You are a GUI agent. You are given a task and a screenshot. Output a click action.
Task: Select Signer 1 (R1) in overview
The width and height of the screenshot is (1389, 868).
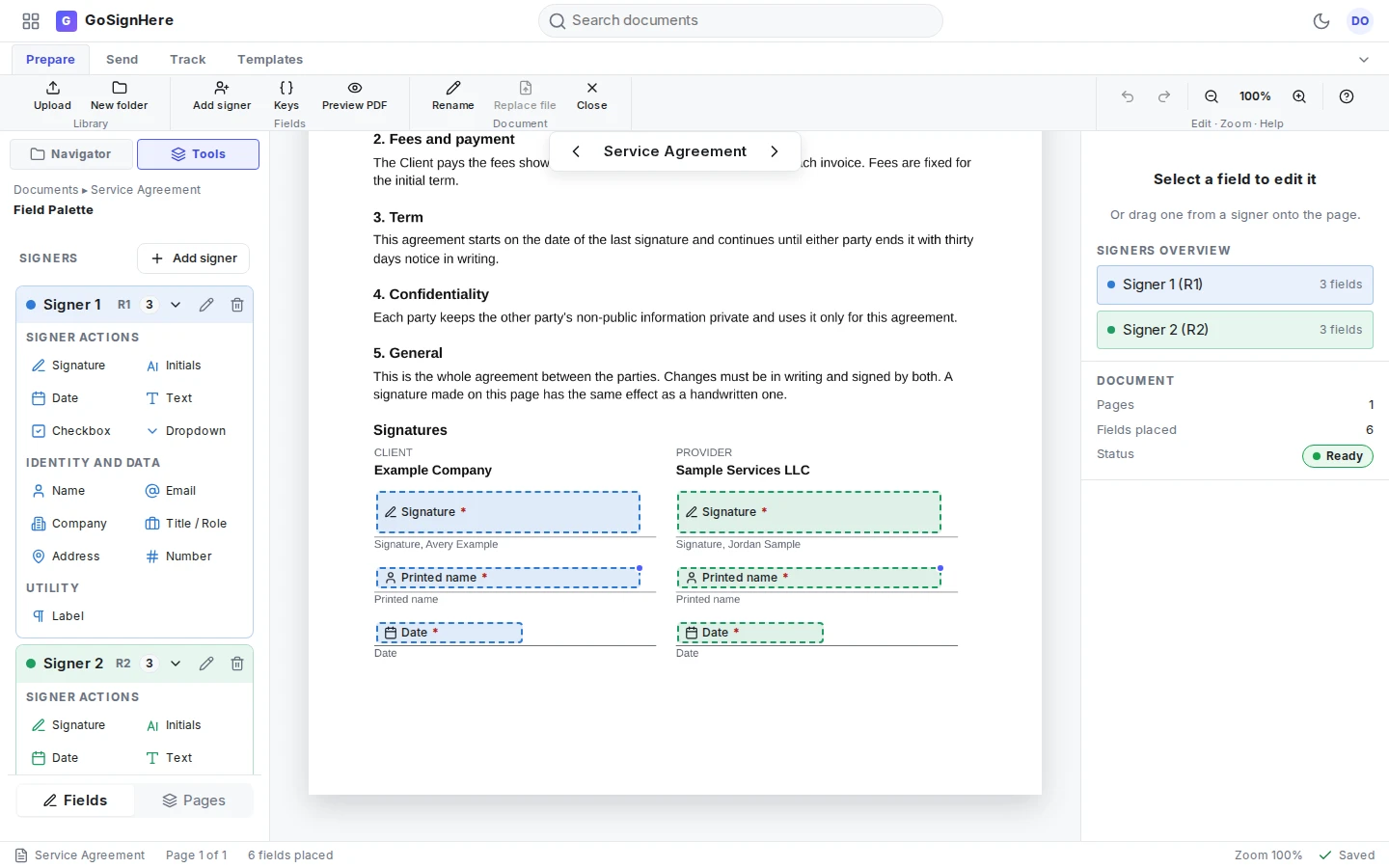(x=1235, y=285)
